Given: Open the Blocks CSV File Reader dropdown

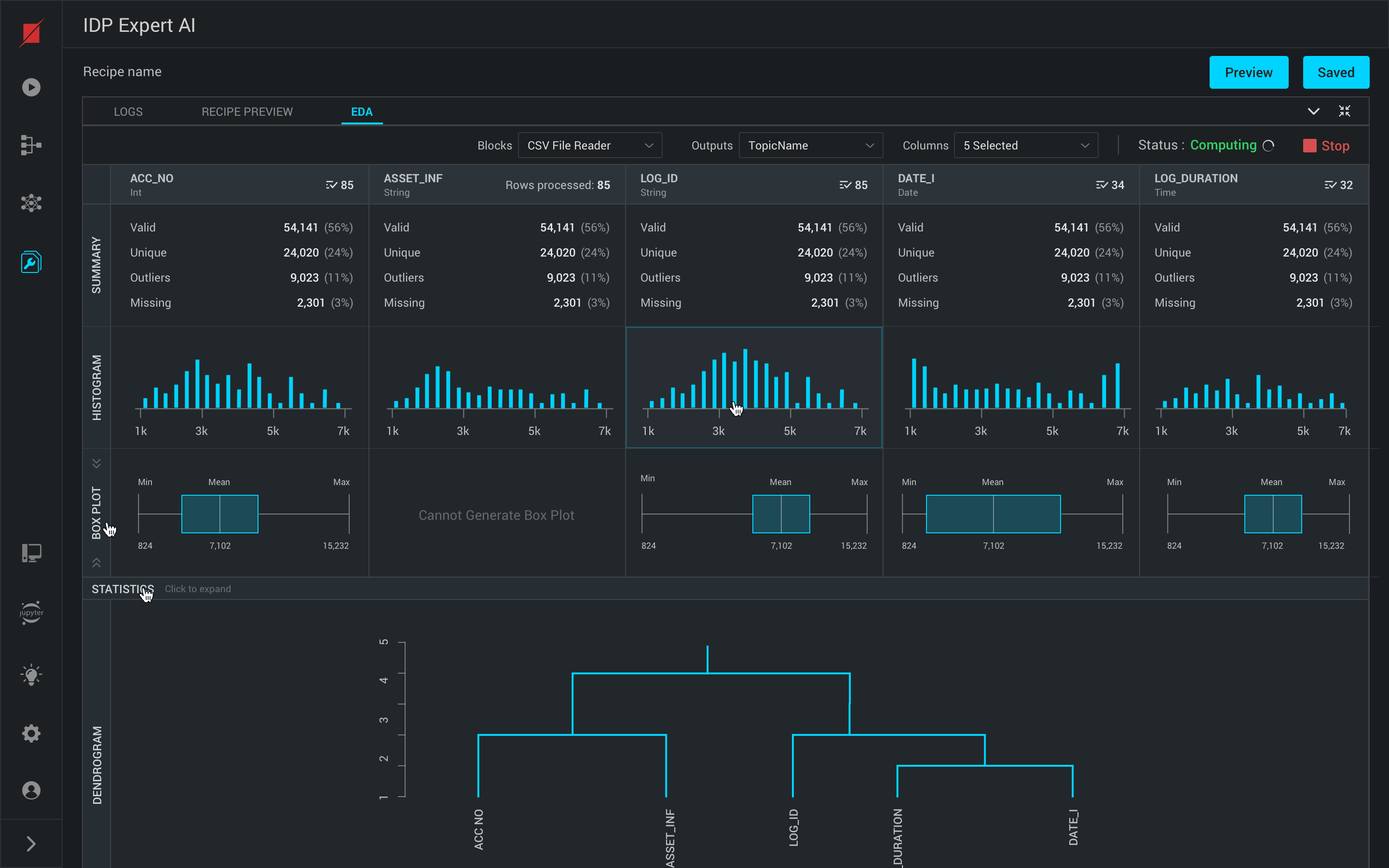Looking at the screenshot, I should (x=589, y=145).
